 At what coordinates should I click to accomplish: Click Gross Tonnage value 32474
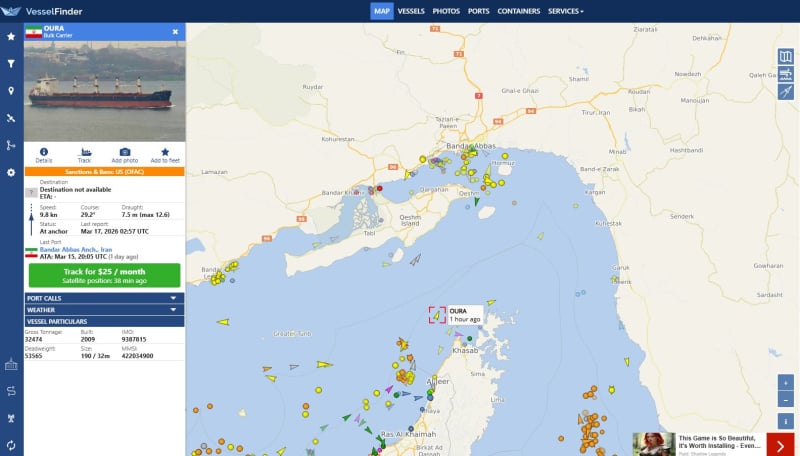click(34, 339)
